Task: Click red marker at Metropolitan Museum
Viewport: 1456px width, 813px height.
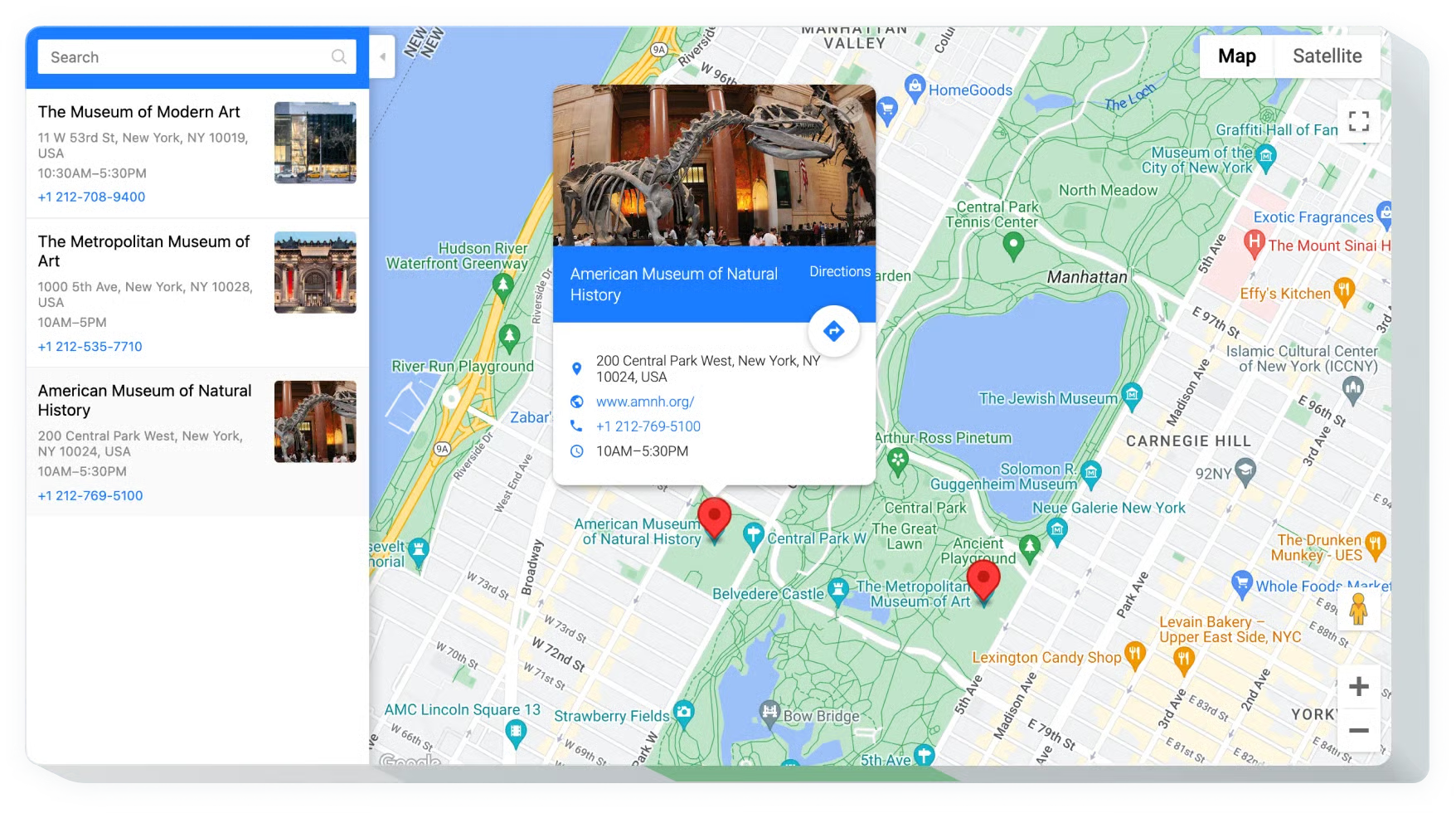Action: coord(983,580)
